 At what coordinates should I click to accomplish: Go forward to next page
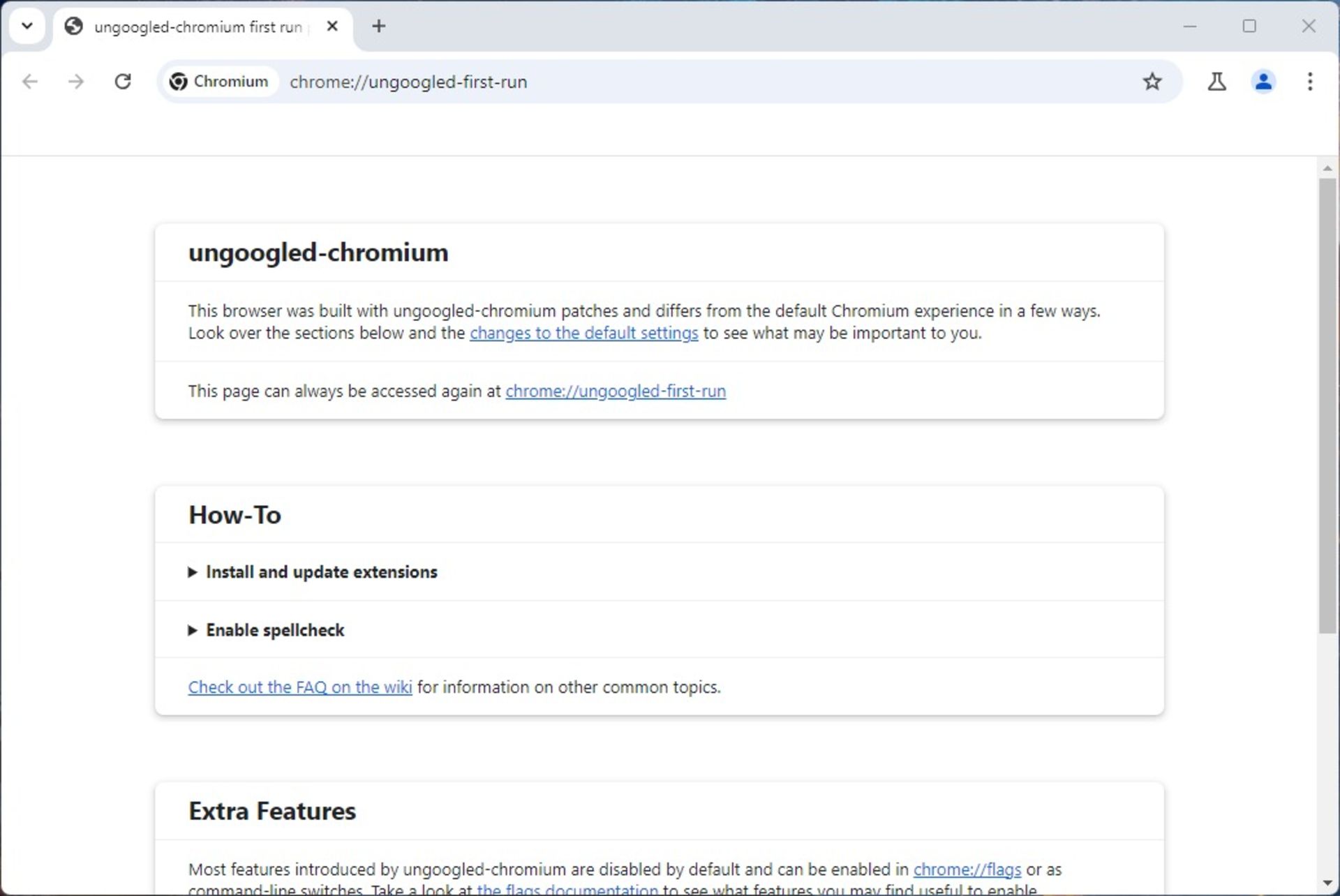click(76, 82)
